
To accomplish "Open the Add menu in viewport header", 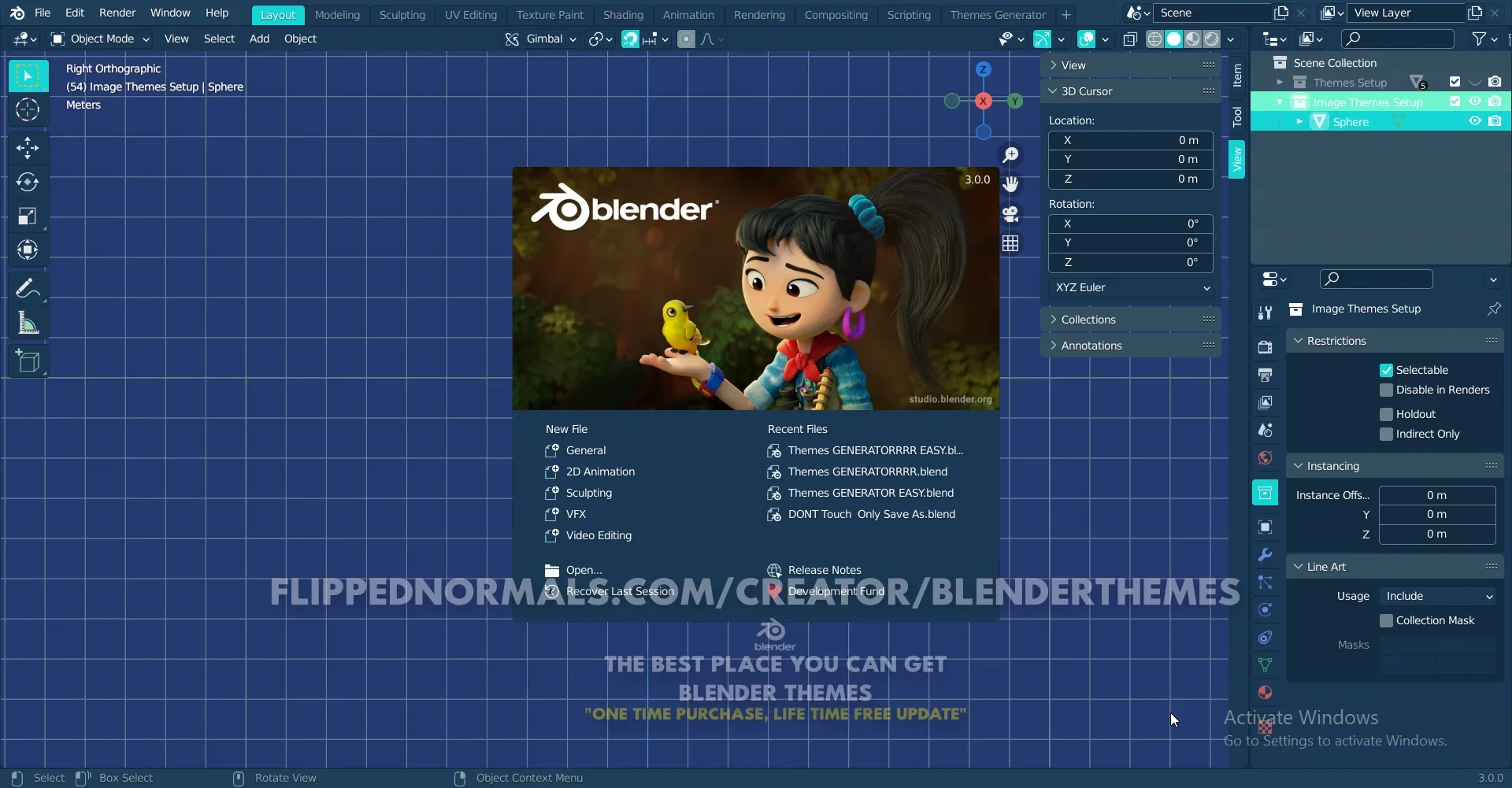I will (259, 39).
